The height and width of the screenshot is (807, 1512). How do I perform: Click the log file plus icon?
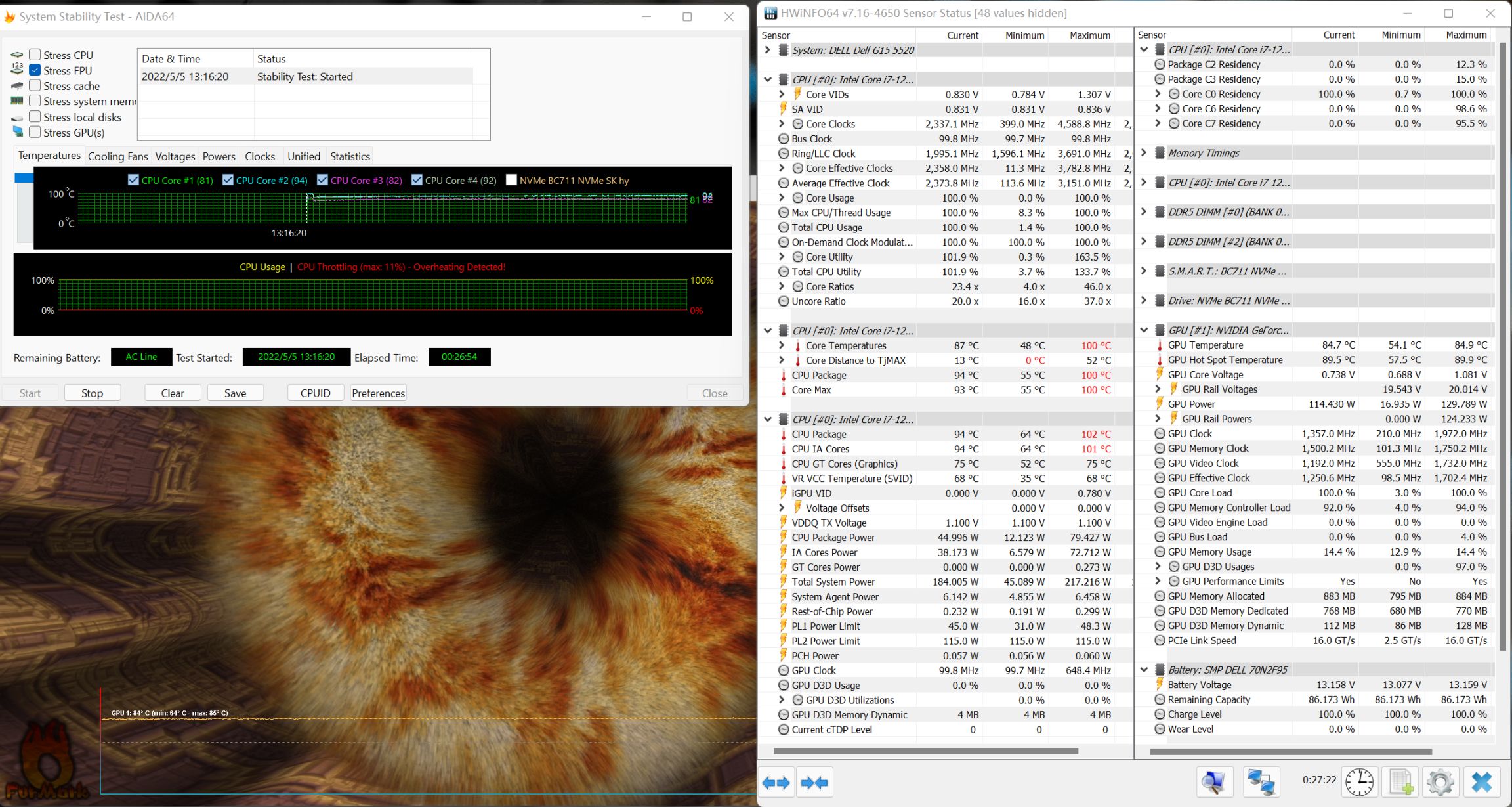pos(1400,782)
